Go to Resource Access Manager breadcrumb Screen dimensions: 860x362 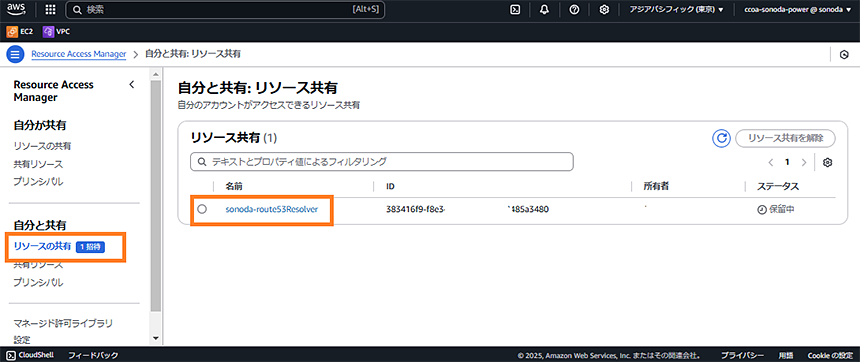point(78,54)
